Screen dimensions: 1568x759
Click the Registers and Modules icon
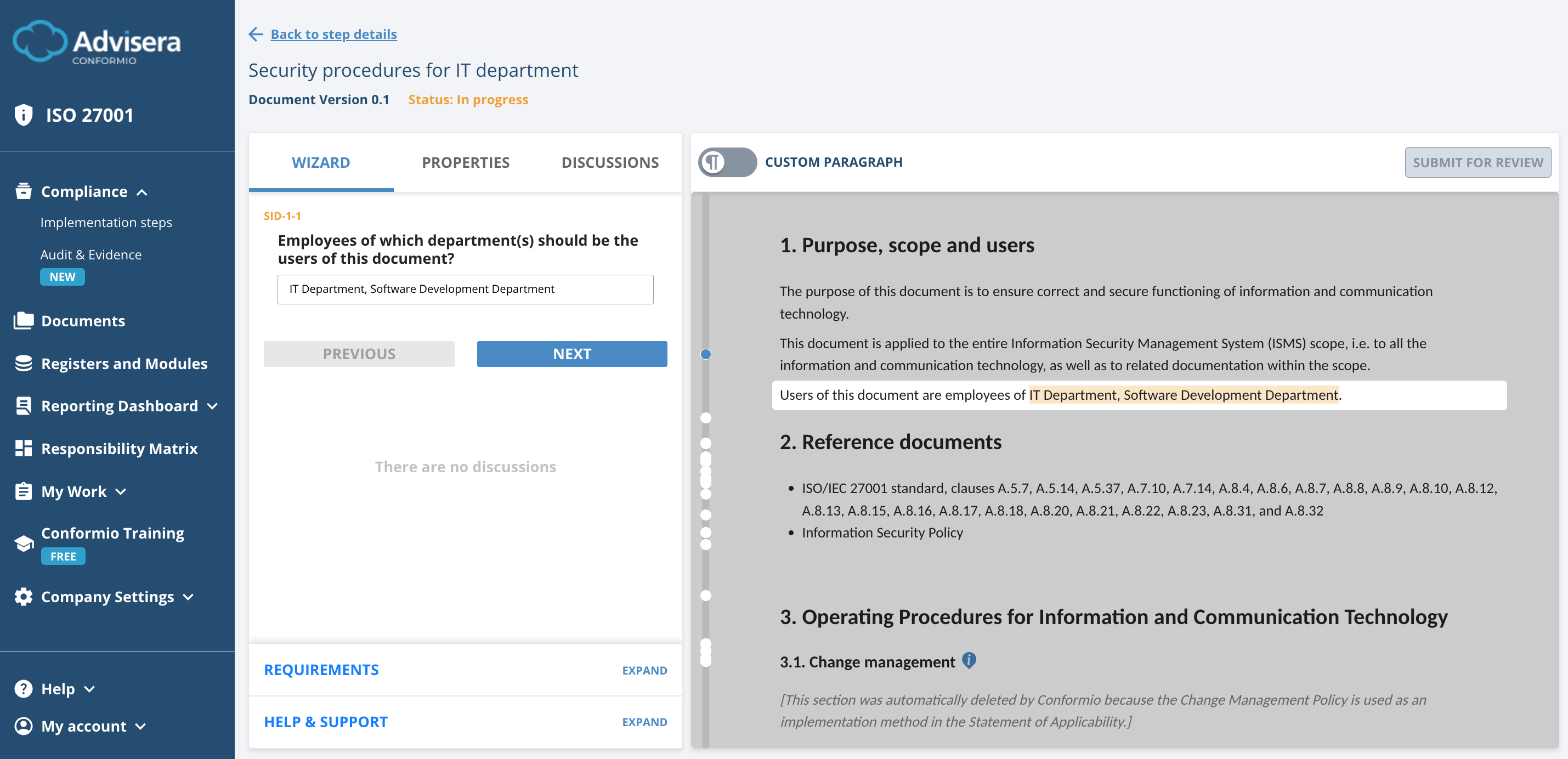[23, 362]
